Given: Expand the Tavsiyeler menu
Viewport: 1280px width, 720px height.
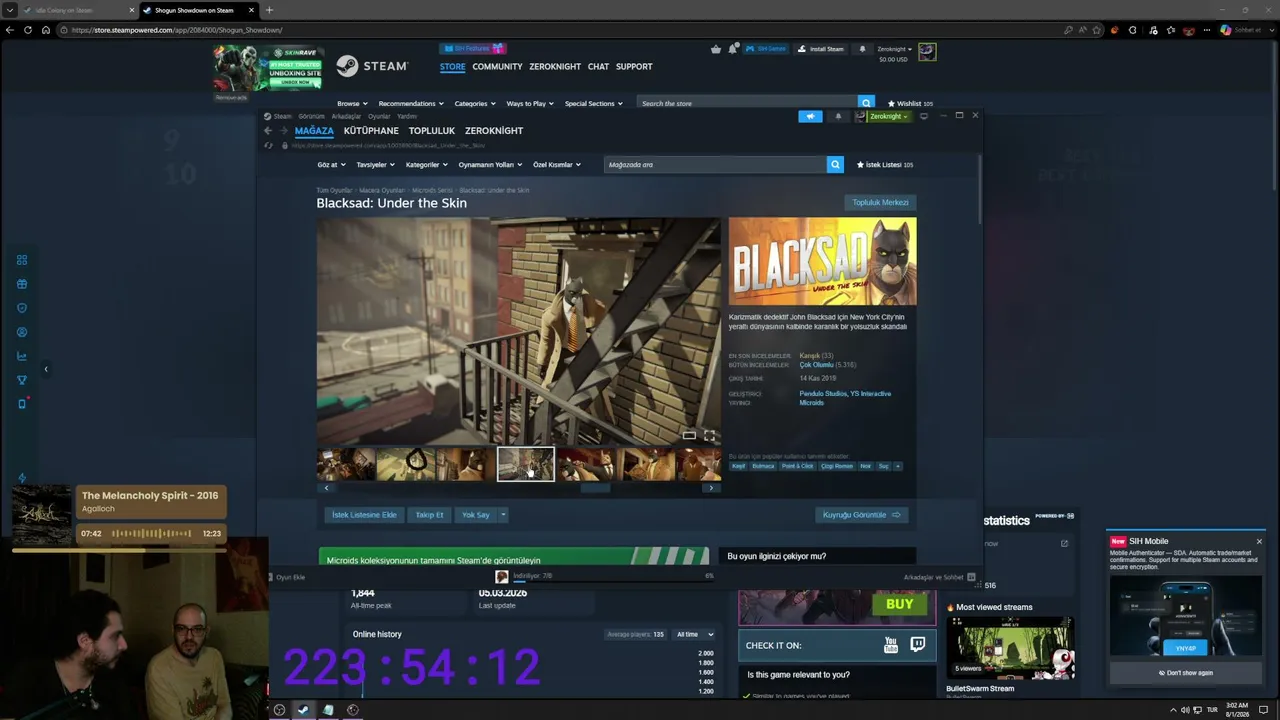Looking at the screenshot, I should point(375,164).
